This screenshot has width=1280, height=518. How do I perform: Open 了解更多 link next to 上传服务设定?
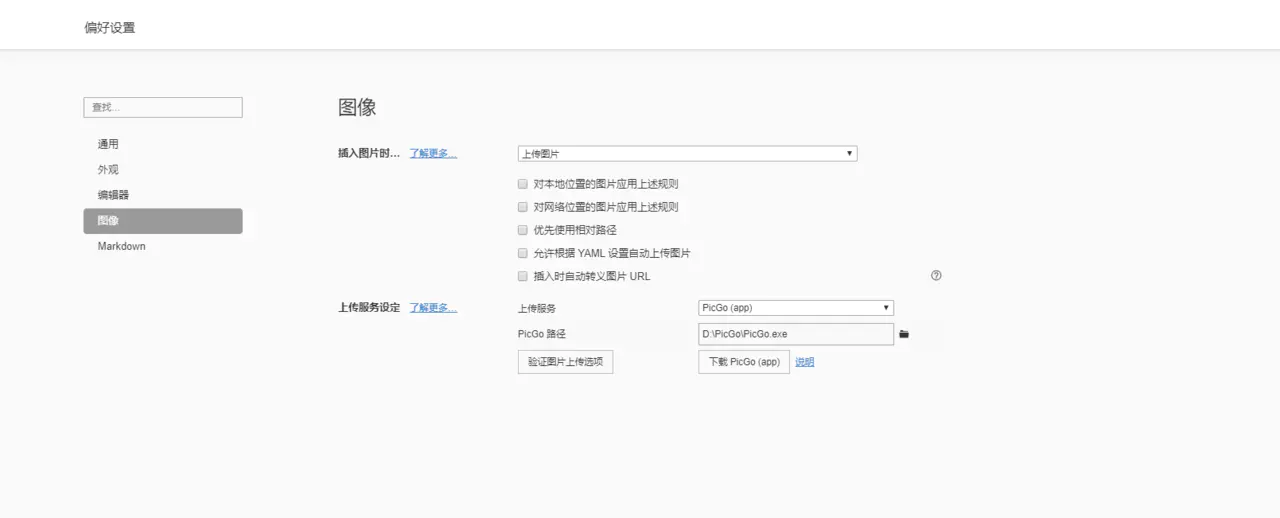point(433,308)
